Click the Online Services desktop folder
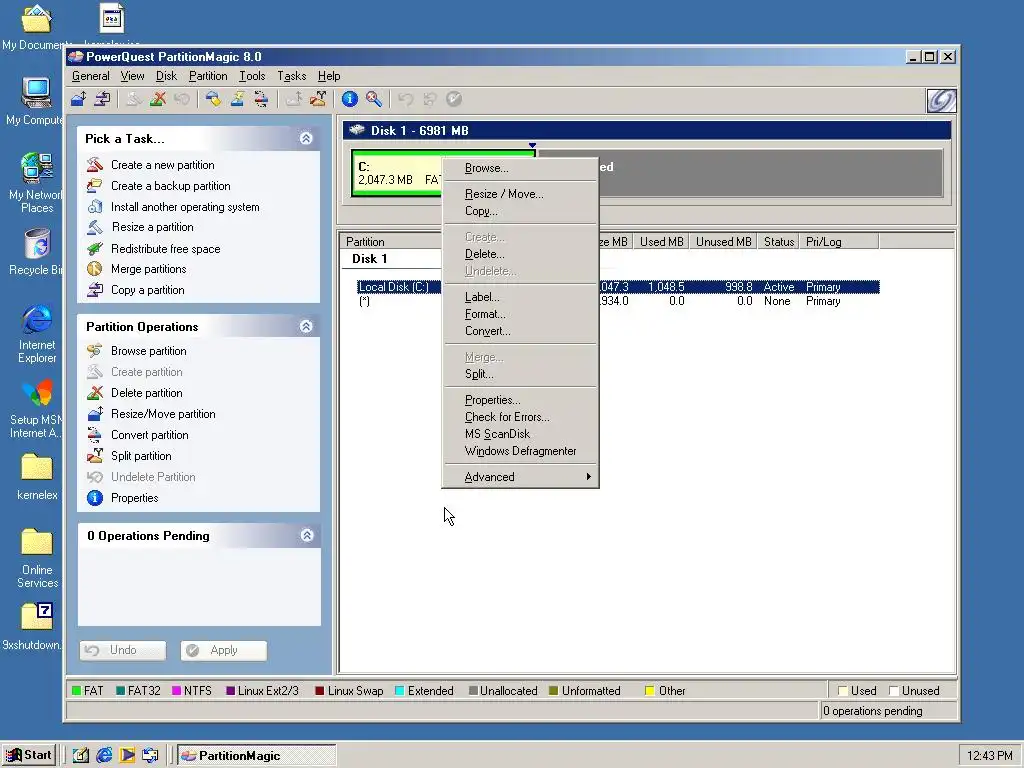Screen dimensions: 1024x768 pyautogui.click(x=37, y=558)
